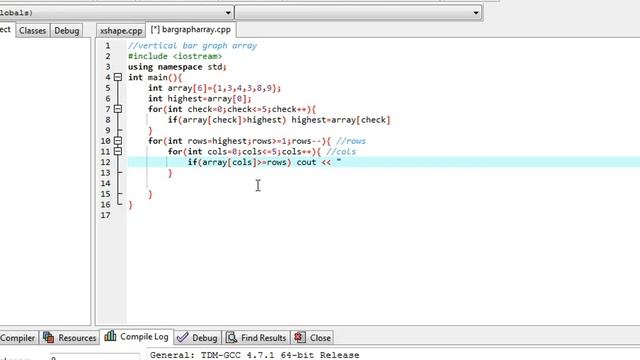Image resolution: width=640 pixels, height=360 pixels.
Task: Click the if statement on line 8
Action: point(279,120)
